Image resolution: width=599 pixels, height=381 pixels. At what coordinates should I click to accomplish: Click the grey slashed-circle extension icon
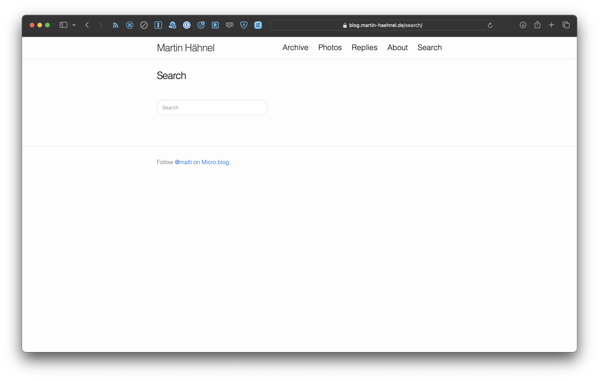click(144, 25)
